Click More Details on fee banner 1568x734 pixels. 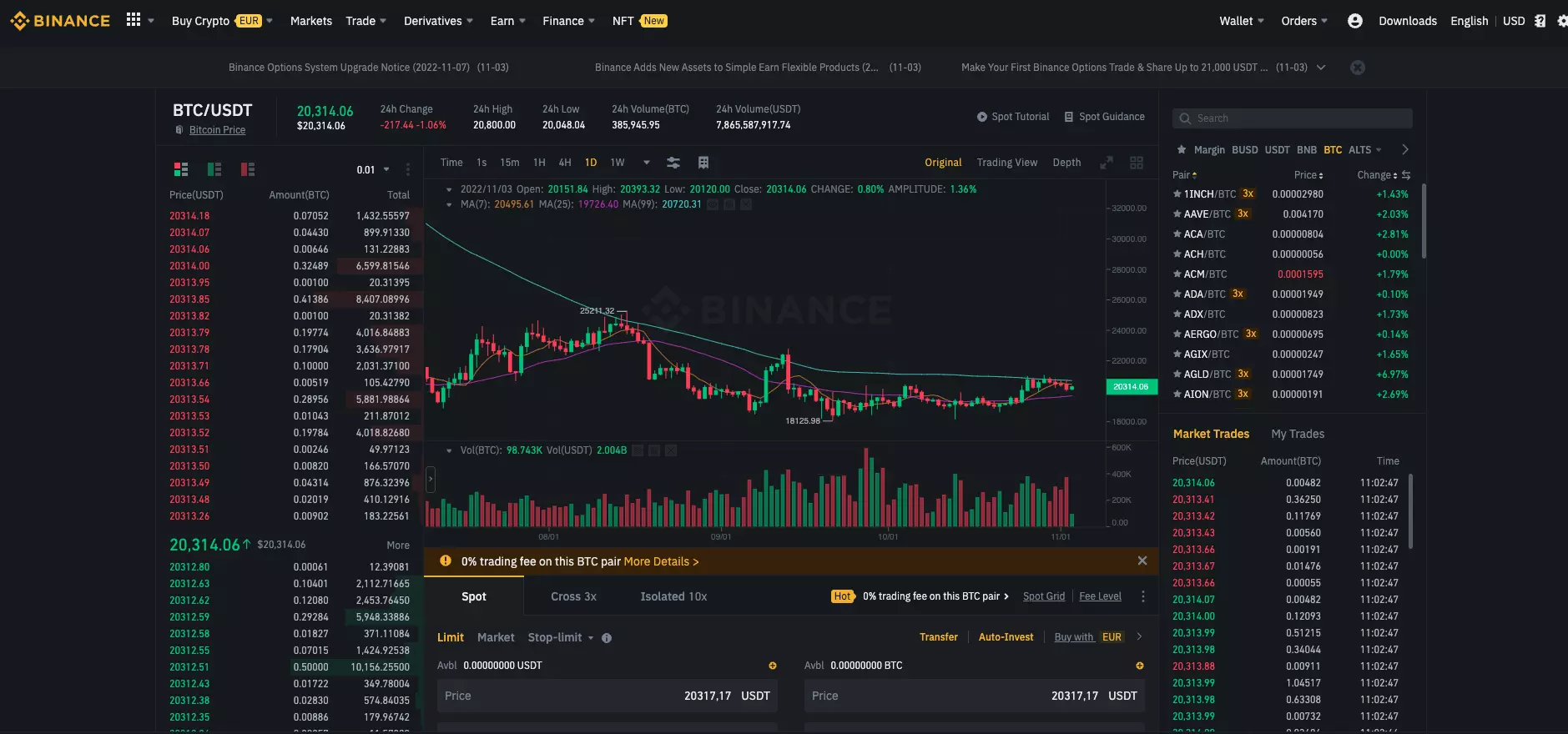pyautogui.click(x=661, y=561)
